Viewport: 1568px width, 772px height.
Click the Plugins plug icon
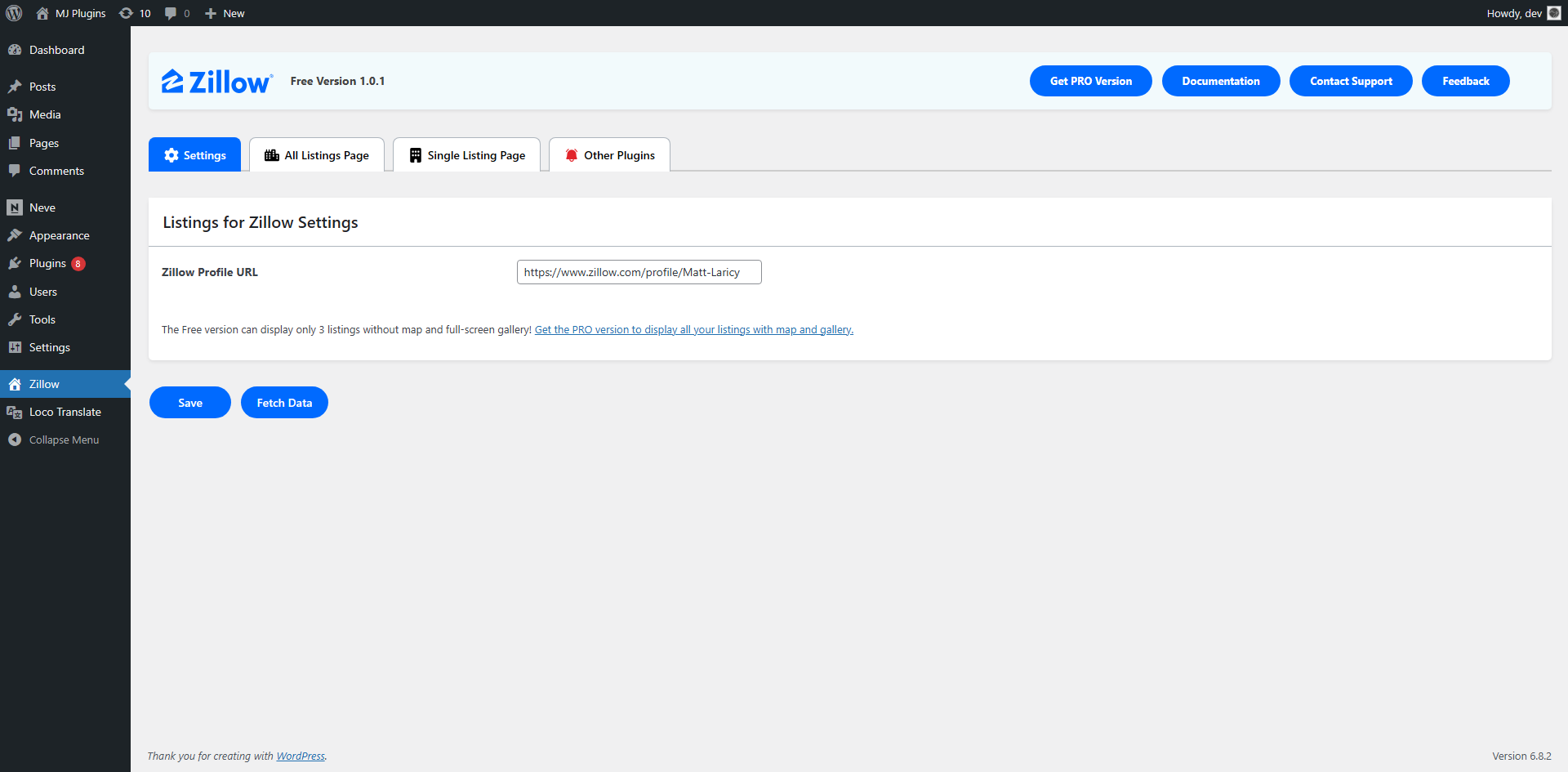15,263
